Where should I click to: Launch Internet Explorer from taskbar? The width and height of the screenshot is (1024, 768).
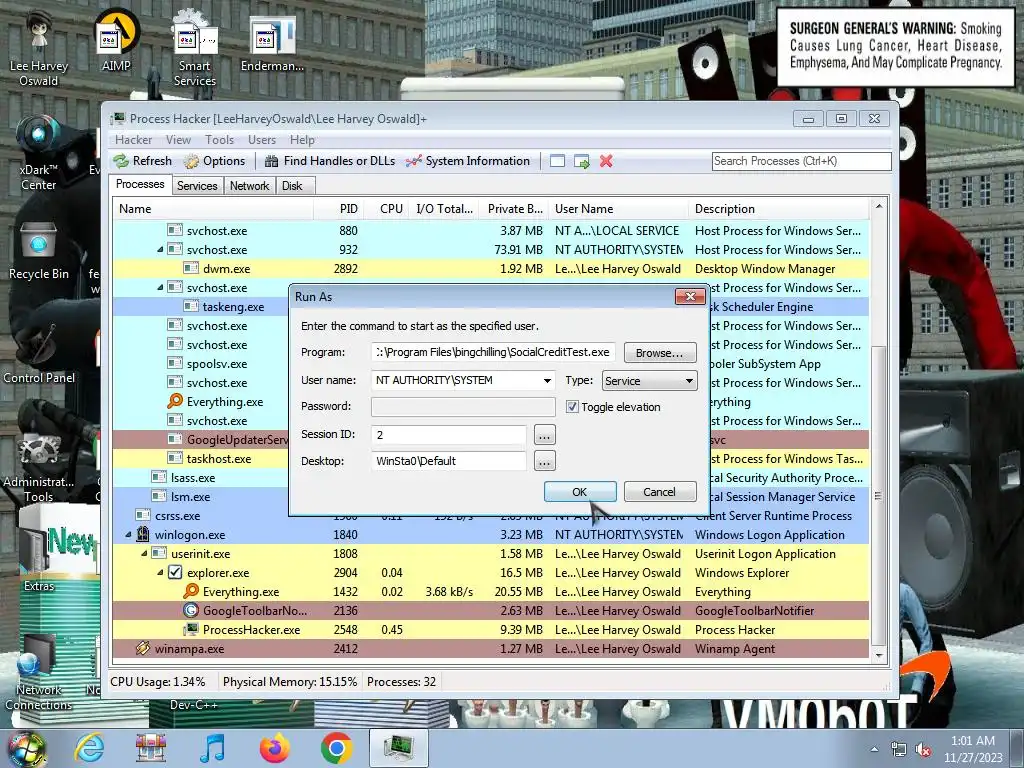coord(89,748)
